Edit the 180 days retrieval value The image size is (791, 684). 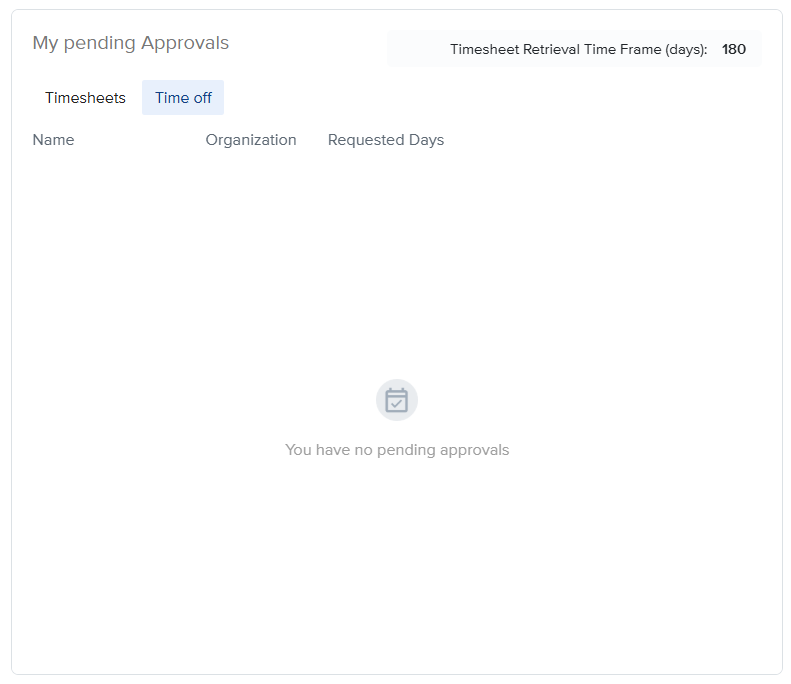tap(734, 49)
